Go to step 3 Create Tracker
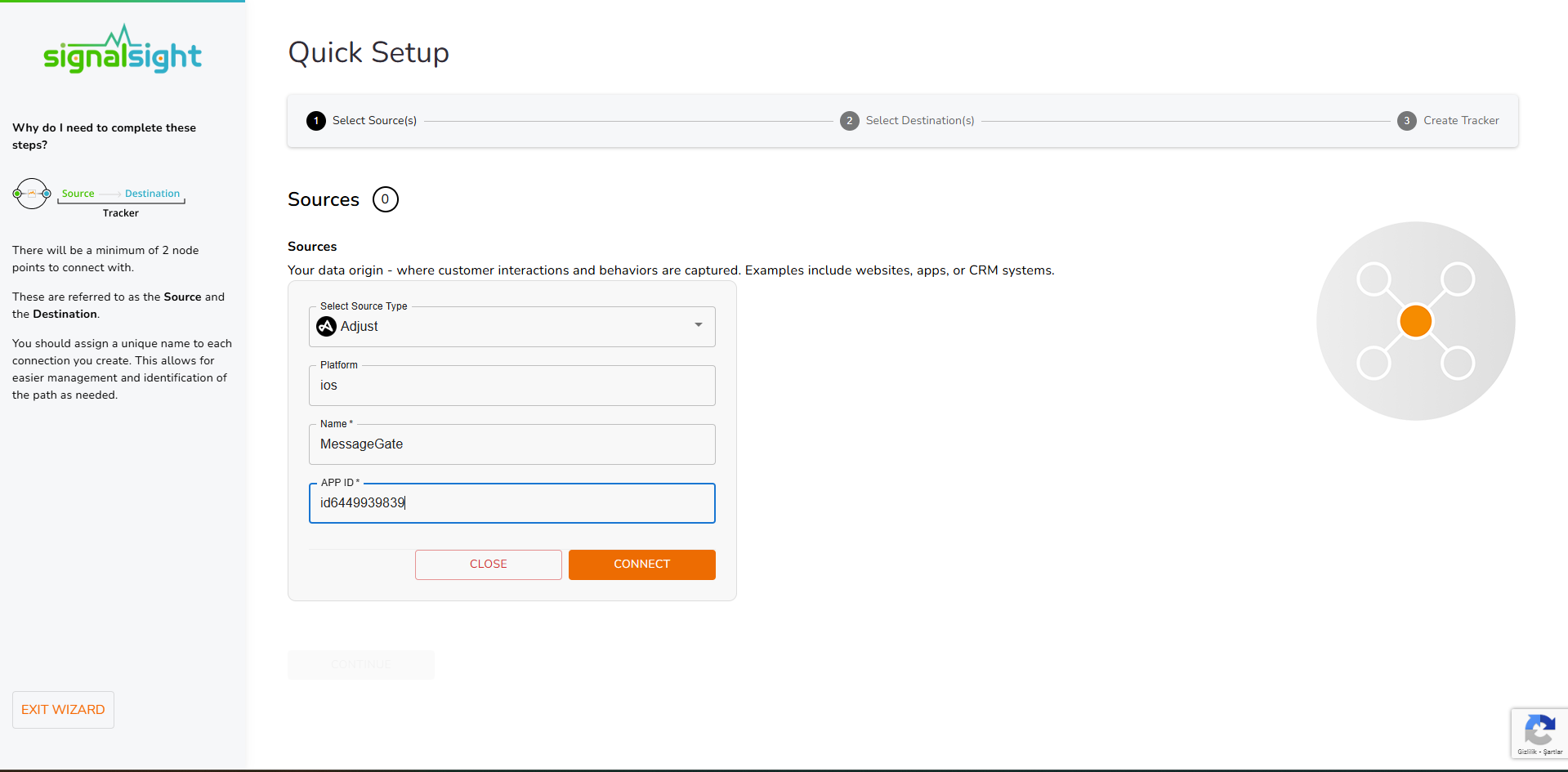 (x=1448, y=121)
